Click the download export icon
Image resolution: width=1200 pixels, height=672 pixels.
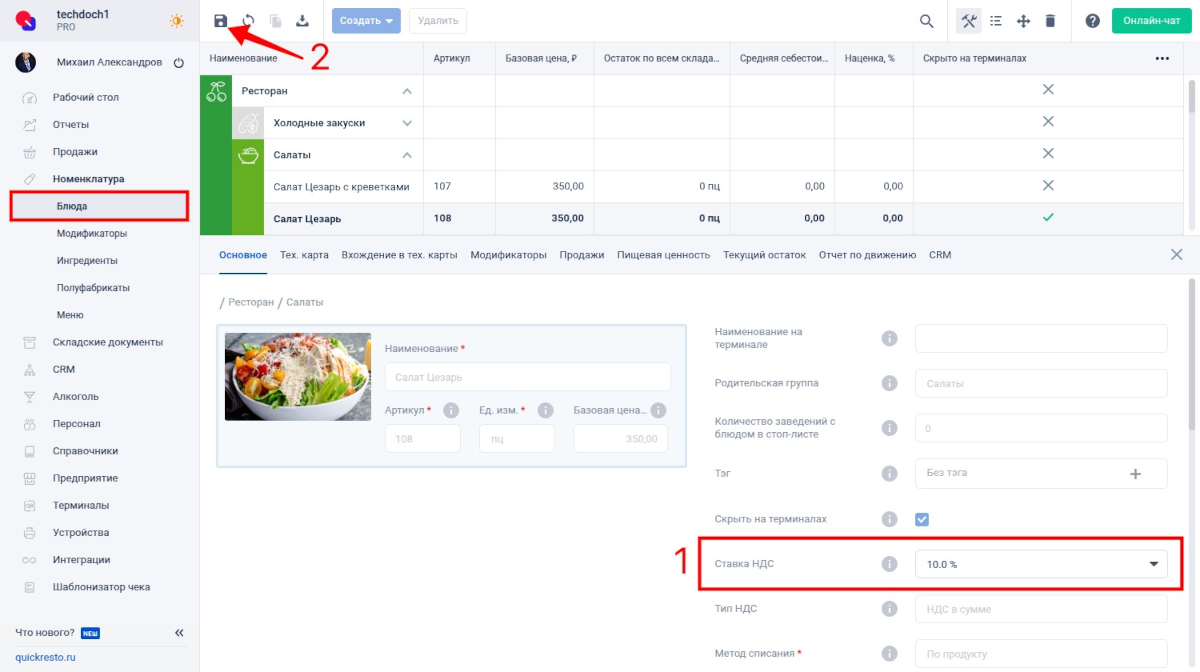pos(302,21)
